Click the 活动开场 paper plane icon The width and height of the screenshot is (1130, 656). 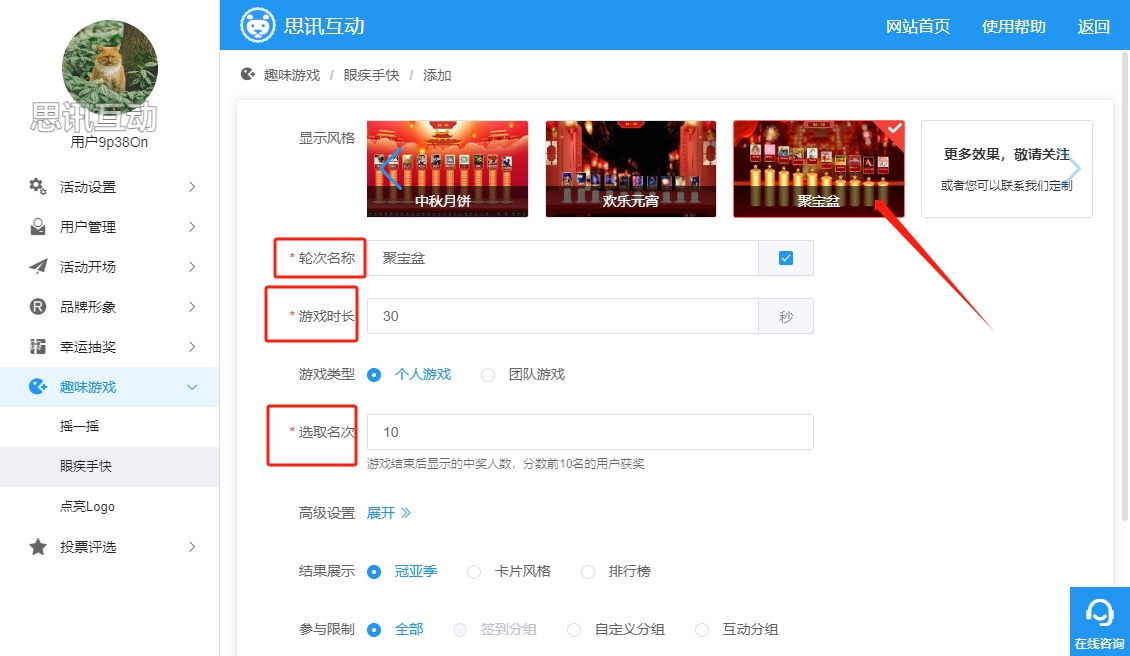click(x=38, y=267)
